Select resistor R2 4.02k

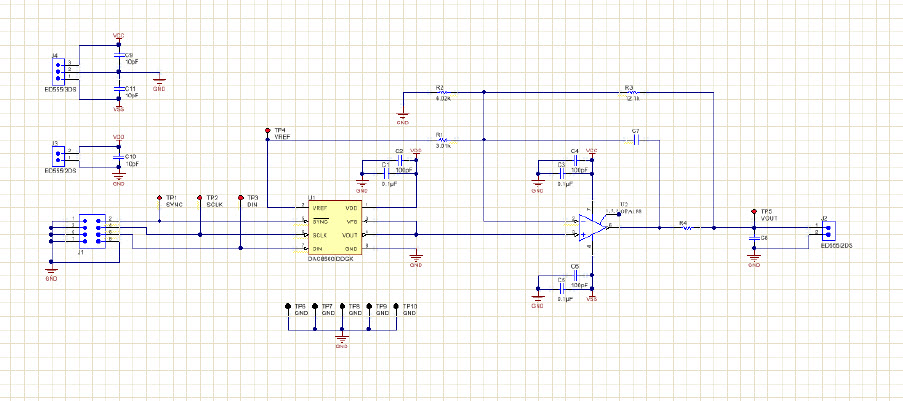click(444, 92)
